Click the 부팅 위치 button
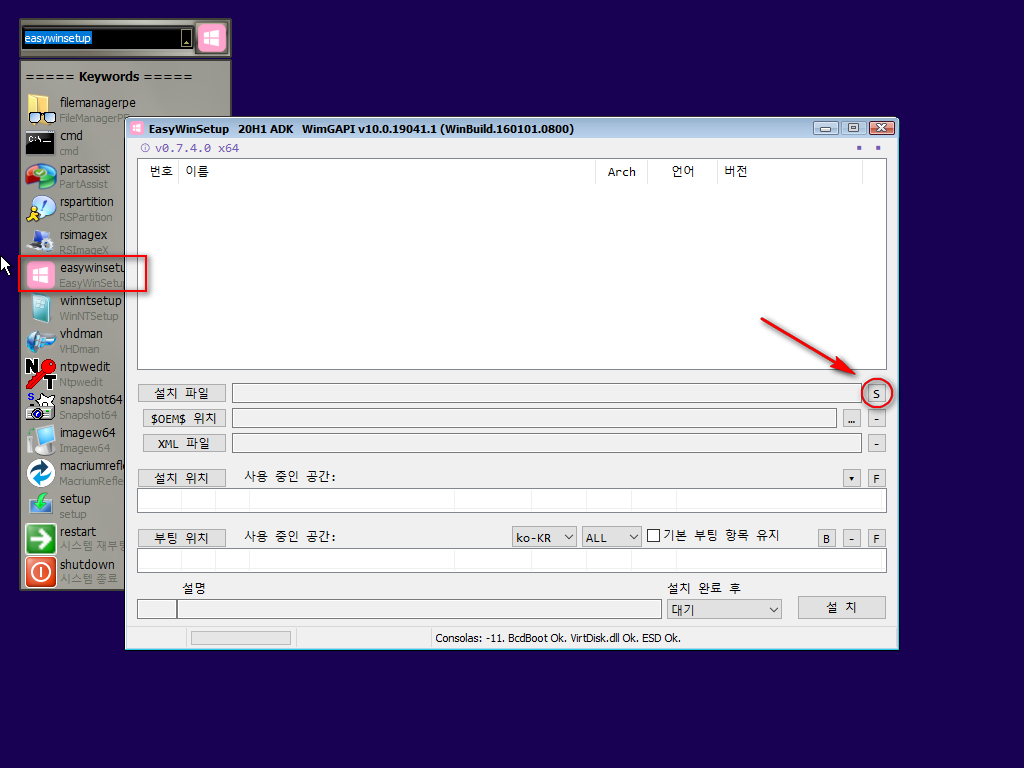The width and height of the screenshot is (1024, 768). [182, 537]
